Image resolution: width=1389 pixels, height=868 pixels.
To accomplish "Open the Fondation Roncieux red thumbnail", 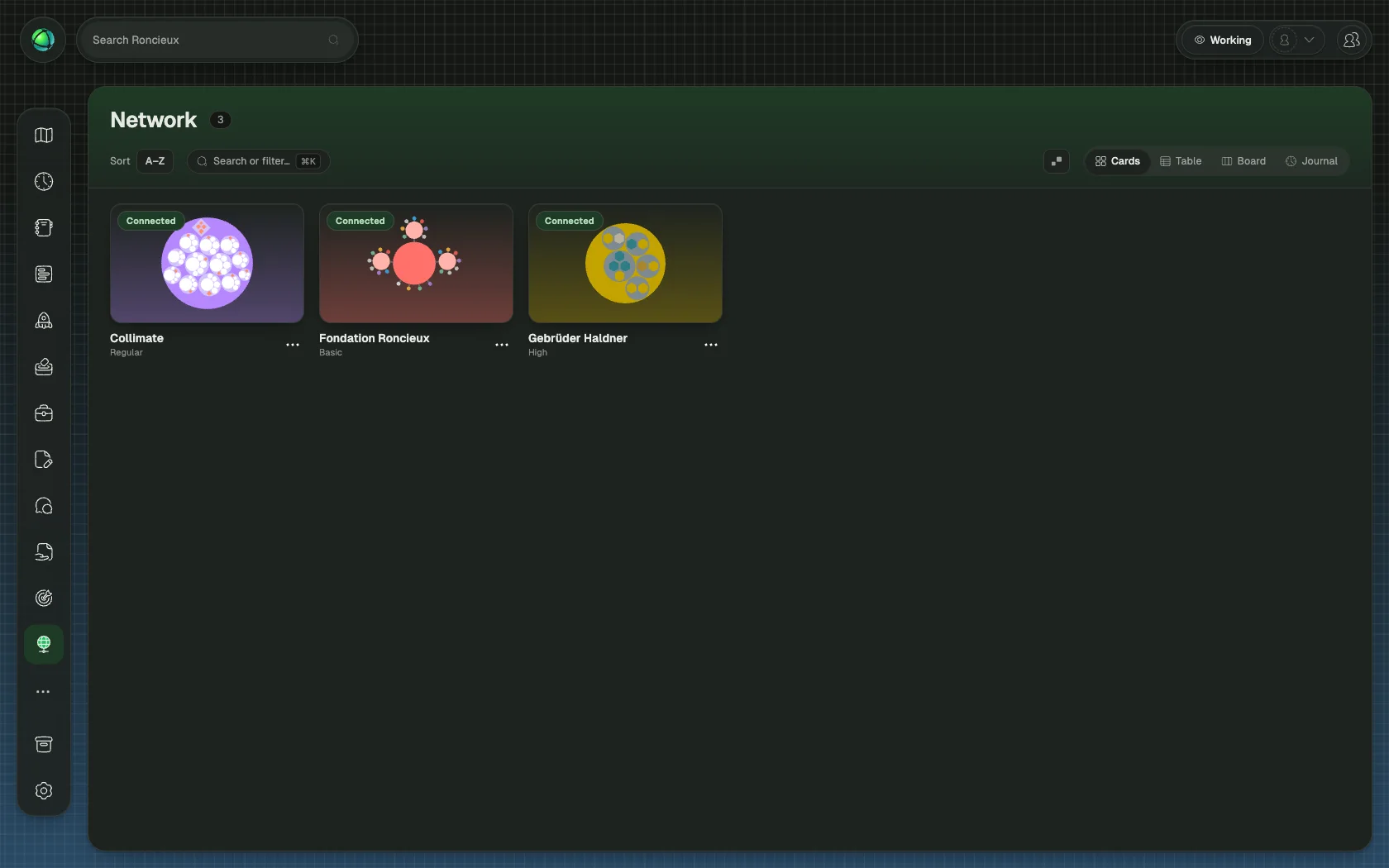I will pos(416,264).
